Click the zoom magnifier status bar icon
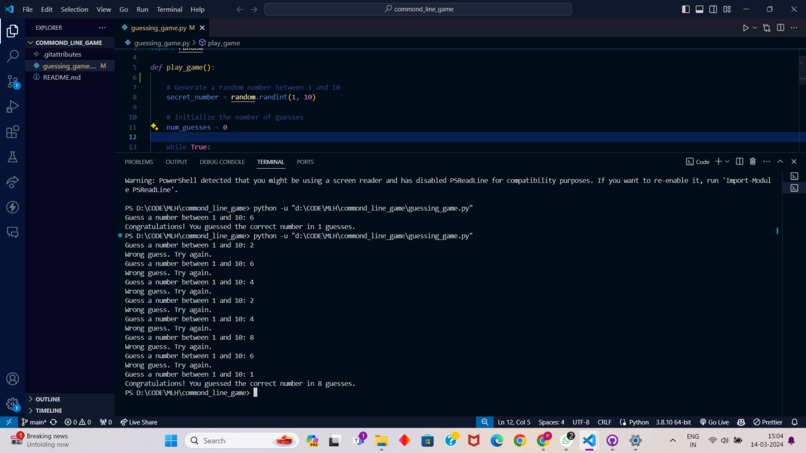This screenshot has width=806, height=453. click(x=484, y=422)
